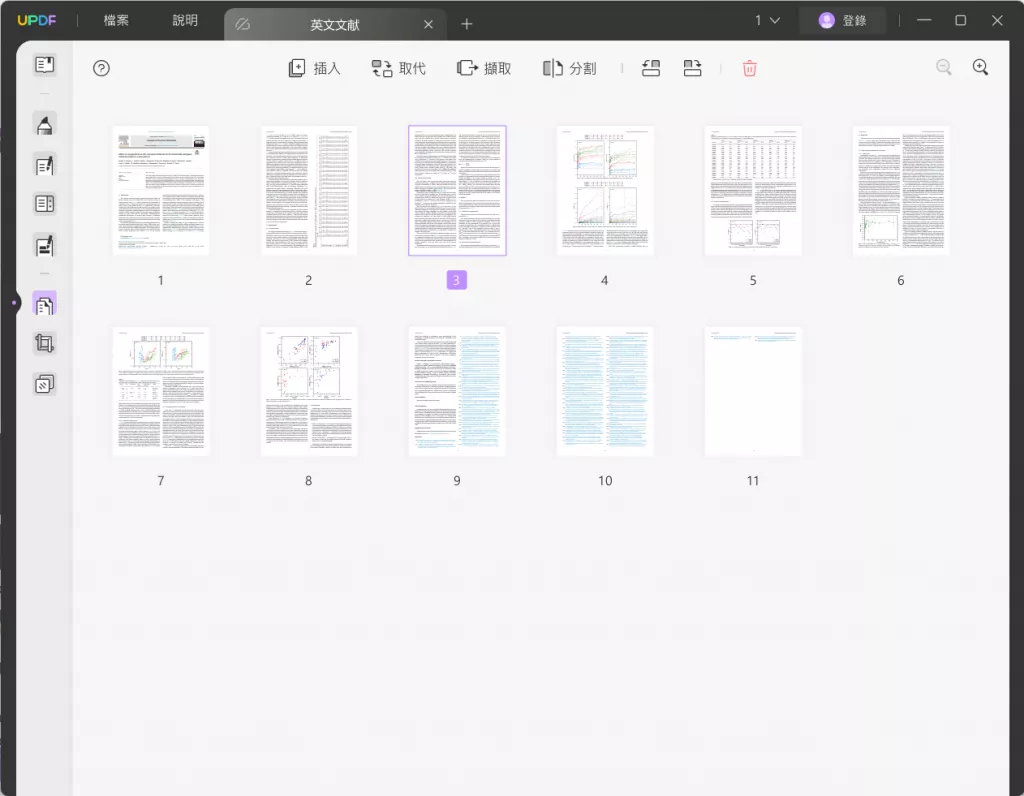The width and height of the screenshot is (1024, 796).
Task: Click the user avatar icon
Action: coord(827,20)
